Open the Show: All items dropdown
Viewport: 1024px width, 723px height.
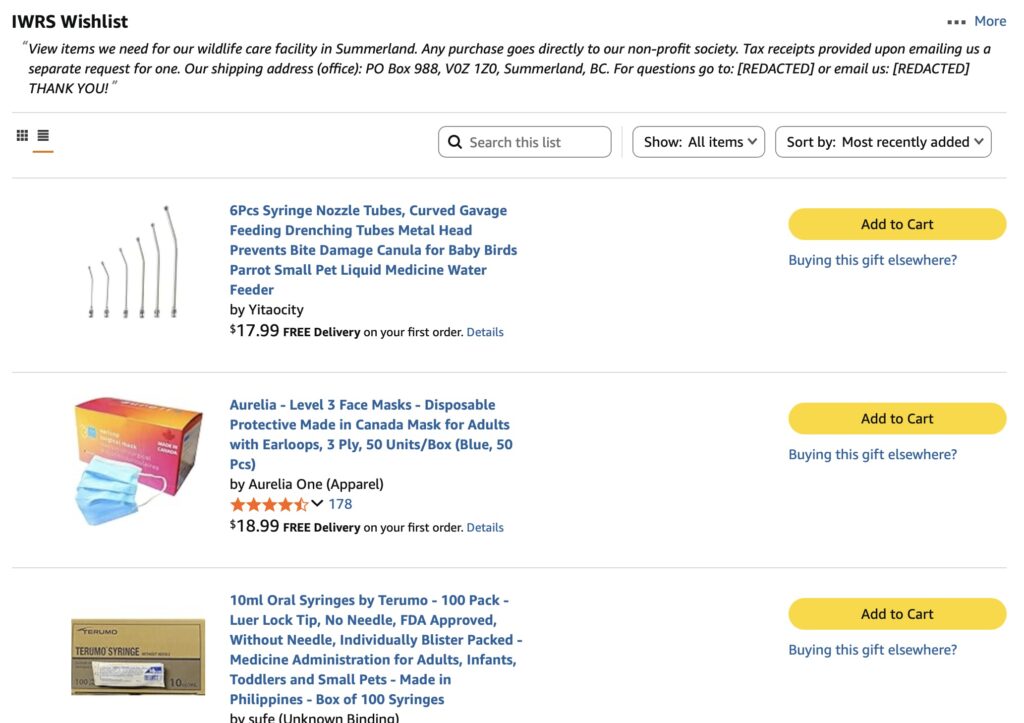tap(698, 142)
